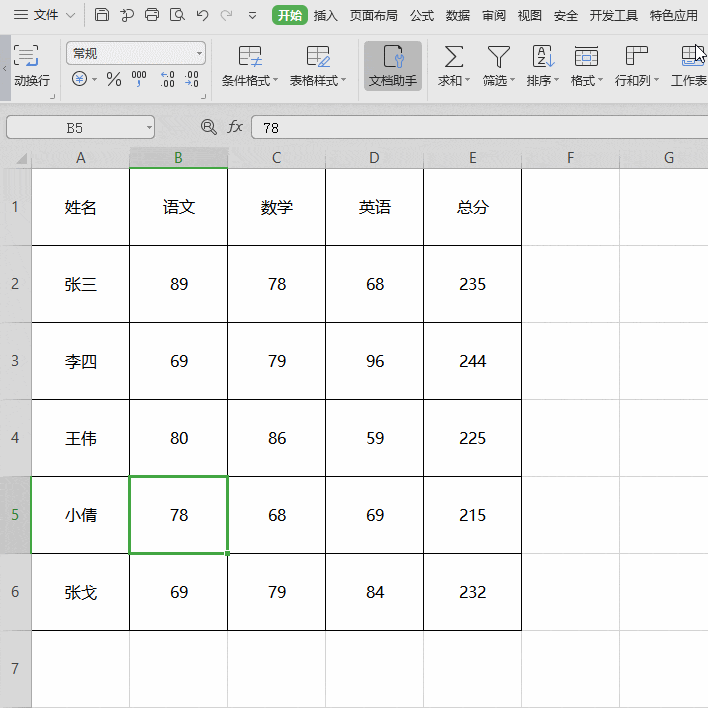Click the zoom magnifier beside the formula bar

(x=208, y=127)
